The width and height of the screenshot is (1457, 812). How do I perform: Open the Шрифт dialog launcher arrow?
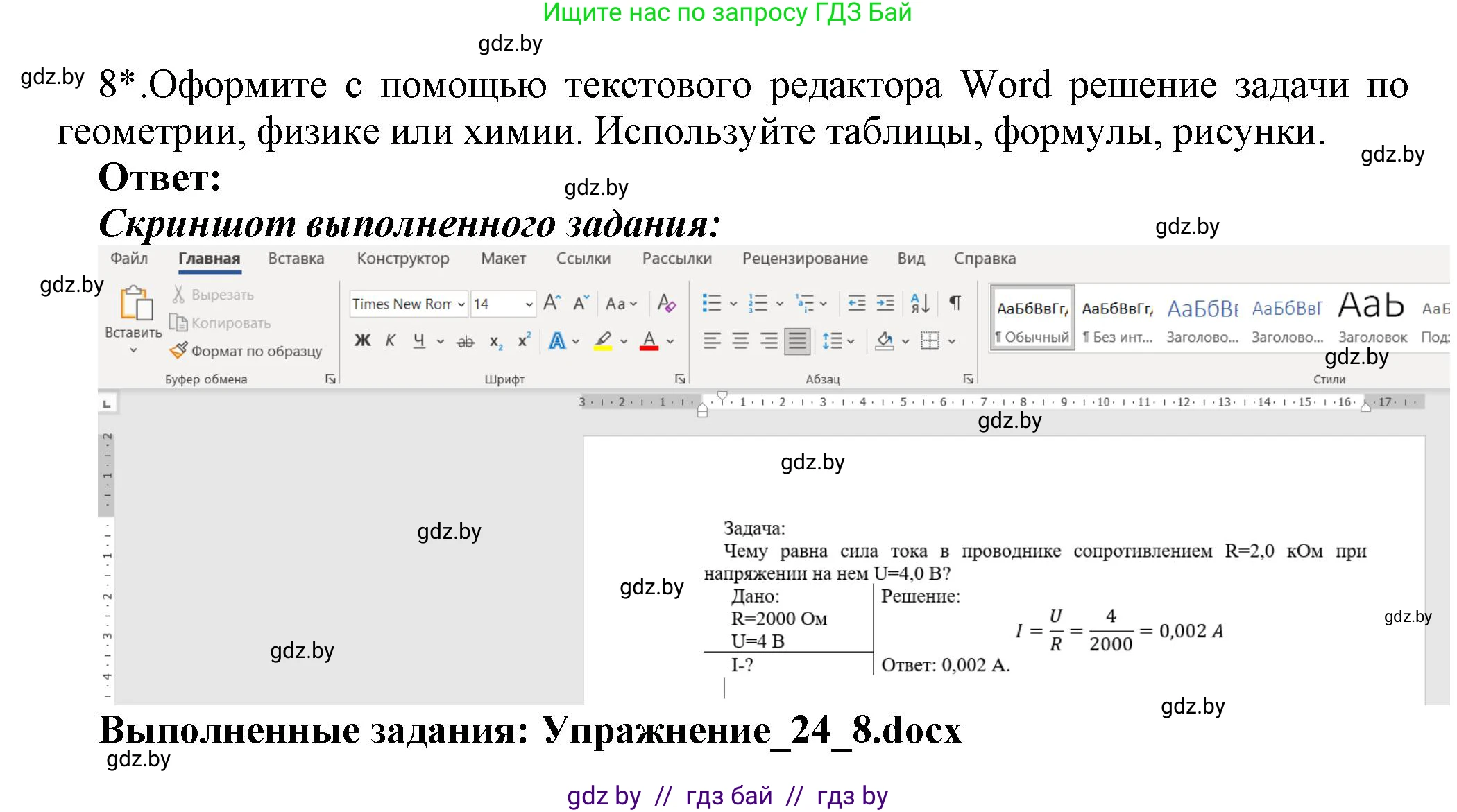pyautogui.click(x=680, y=379)
